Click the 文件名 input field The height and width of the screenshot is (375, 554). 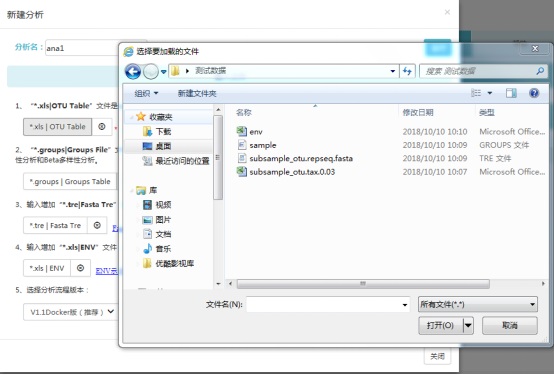coord(328,304)
